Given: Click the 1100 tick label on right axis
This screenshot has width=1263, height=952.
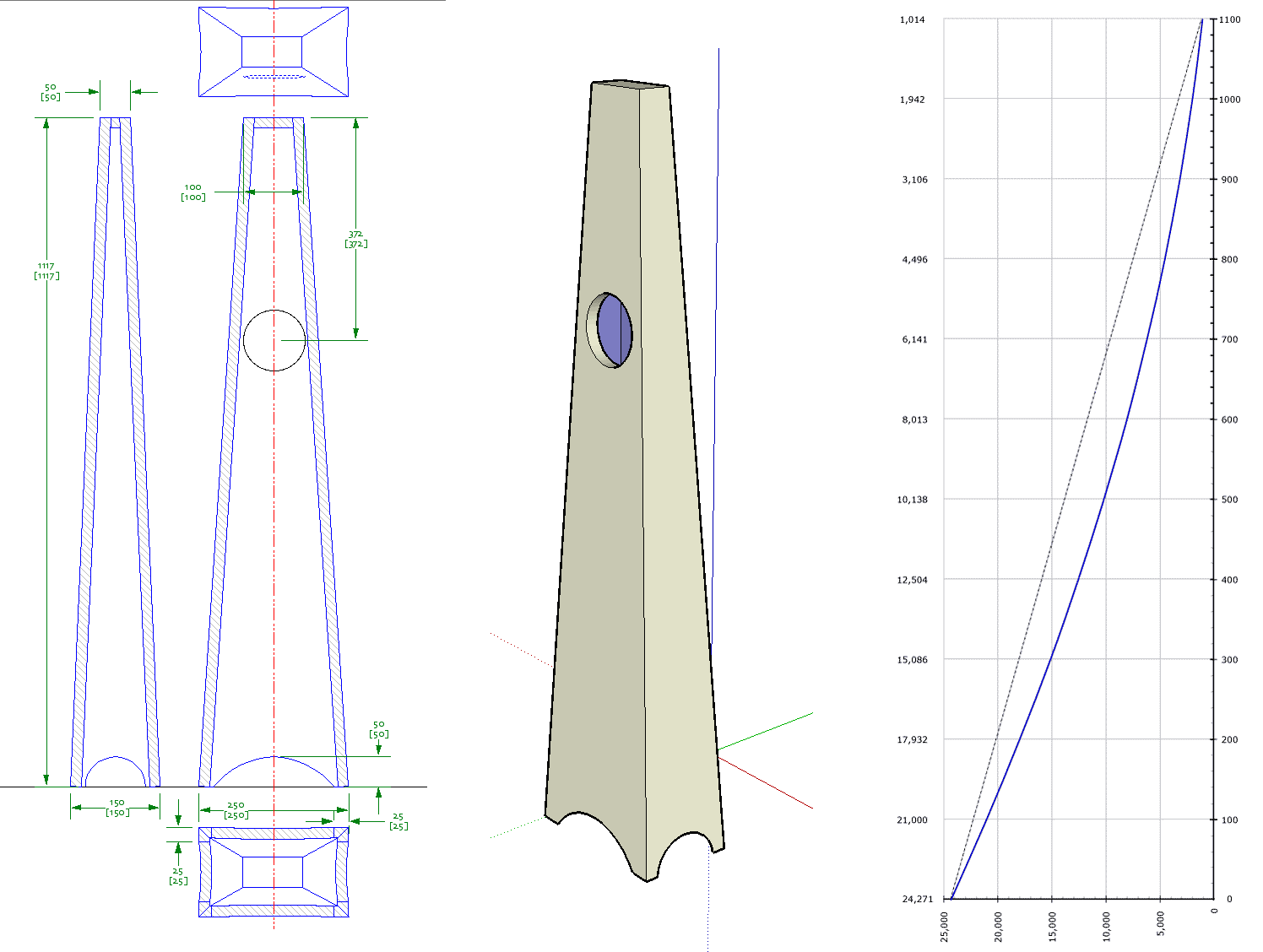Looking at the screenshot, I should (1230, 19).
